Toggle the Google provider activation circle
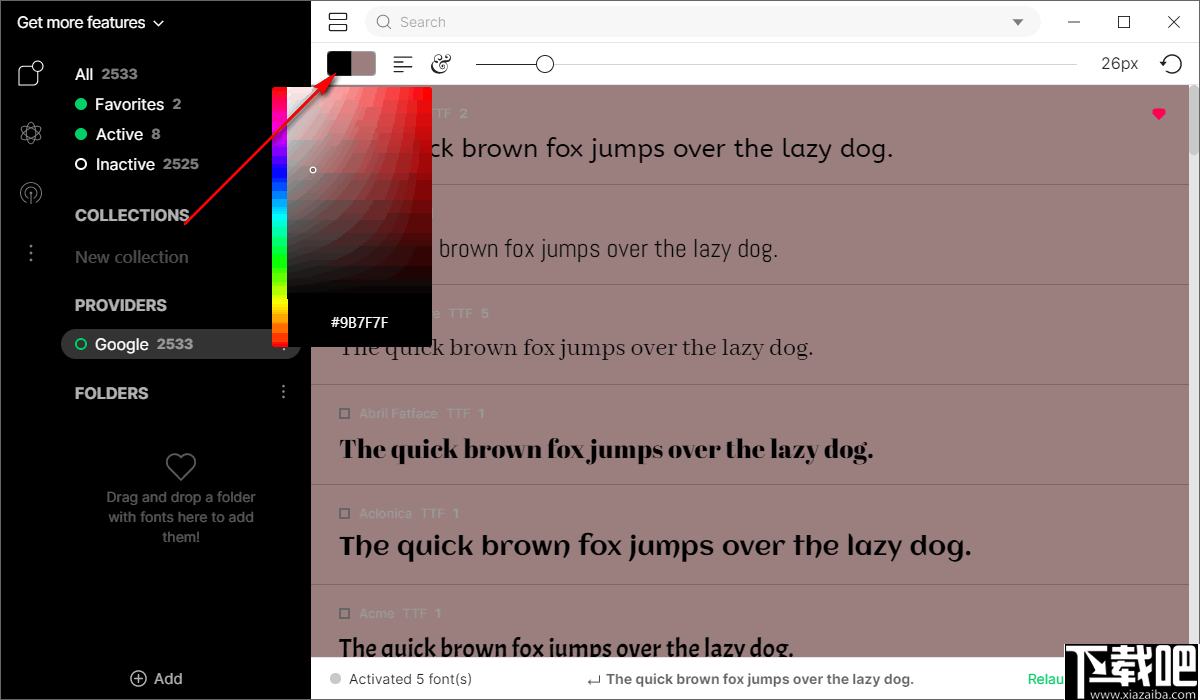This screenshot has width=1200, height=700. [81, 344]
